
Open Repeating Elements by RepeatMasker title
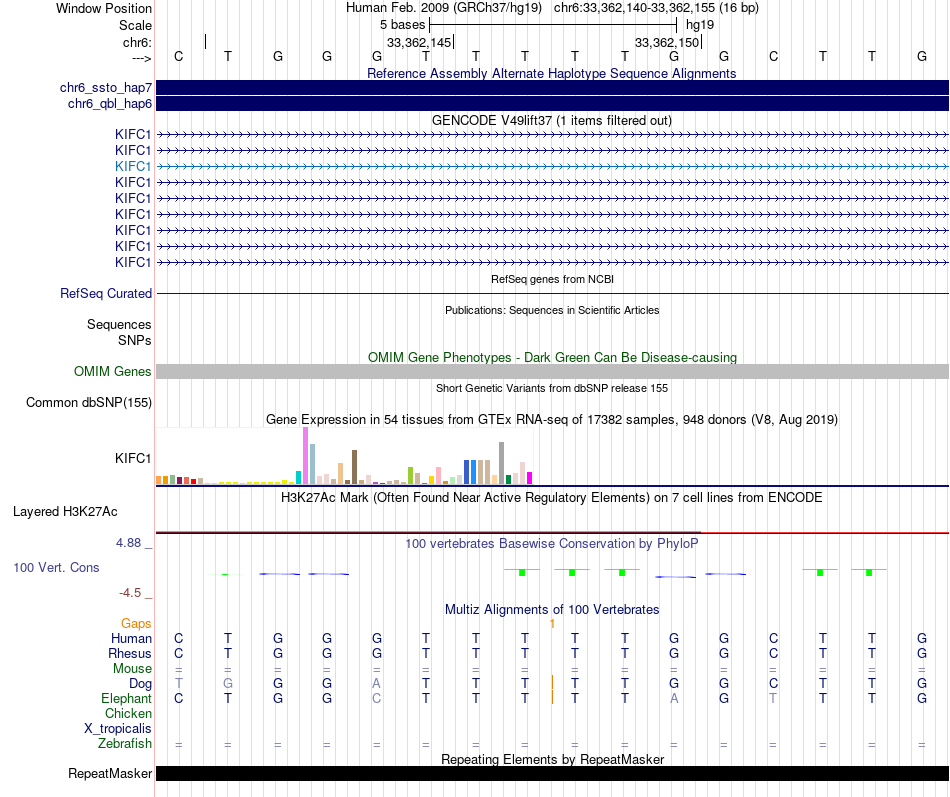tap(553, 759)
